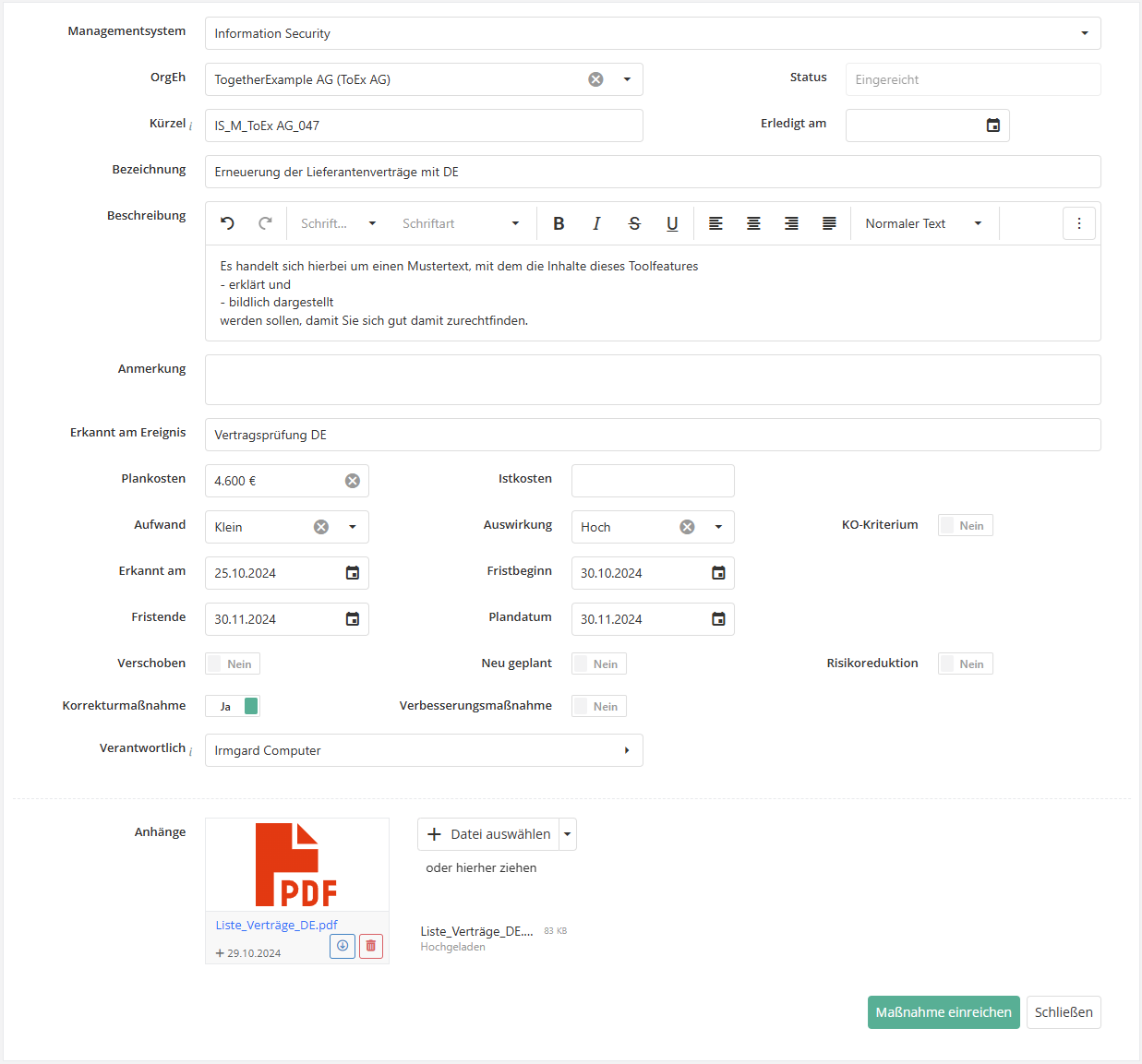Submit with the Maßnahme einreichen button
The width and height of the screenshot is (1142, 1064).
943,1012
